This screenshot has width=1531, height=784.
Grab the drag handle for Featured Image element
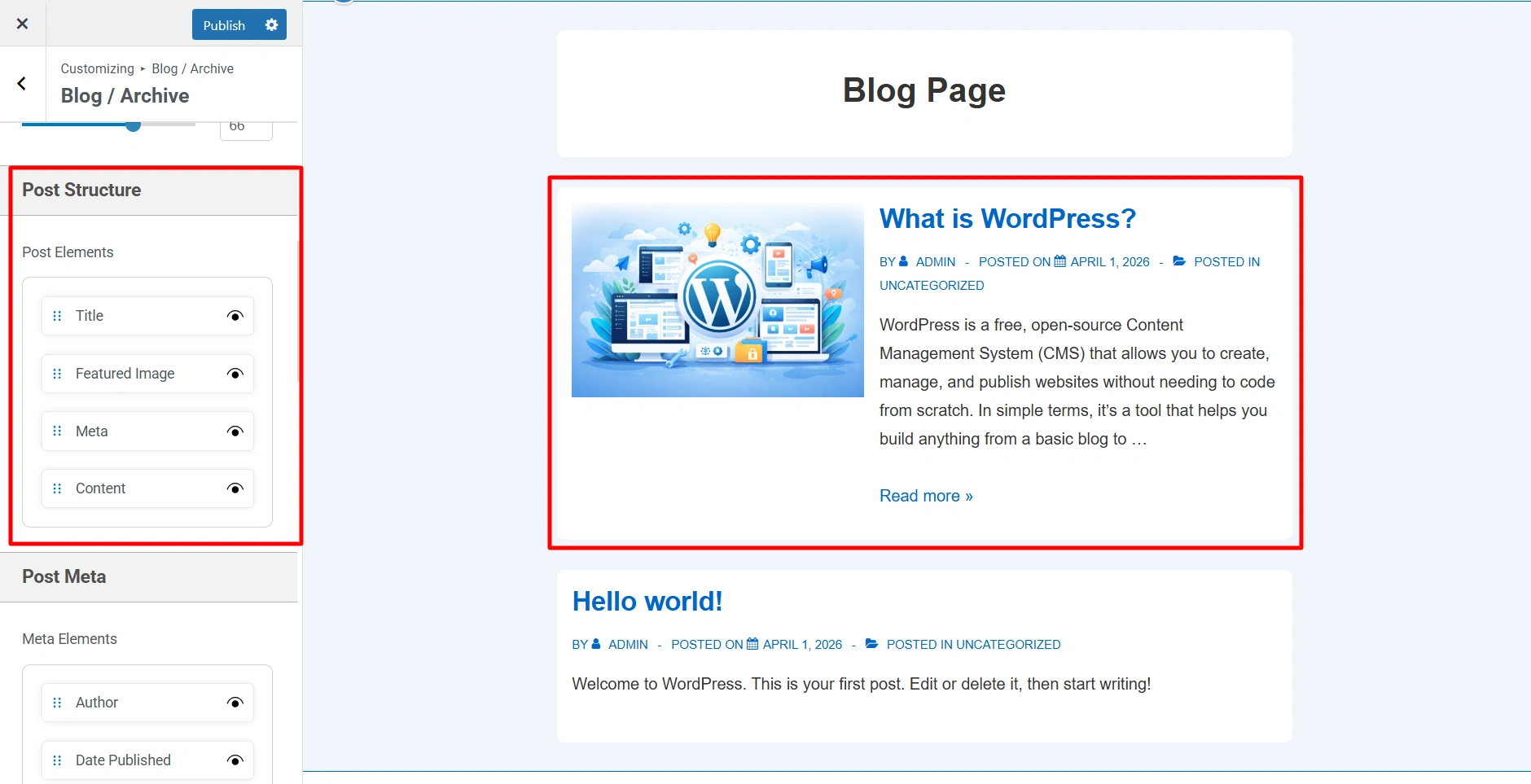[57, 374]
